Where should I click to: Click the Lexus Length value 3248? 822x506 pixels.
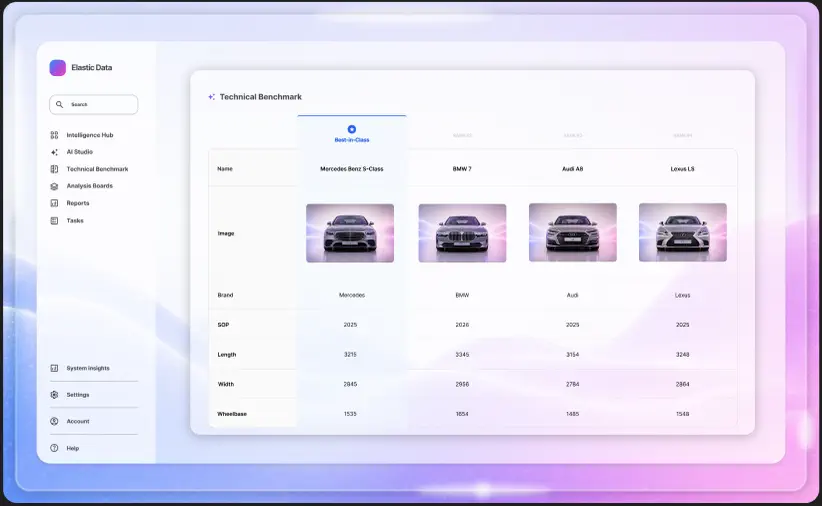[x=683, y=354]
